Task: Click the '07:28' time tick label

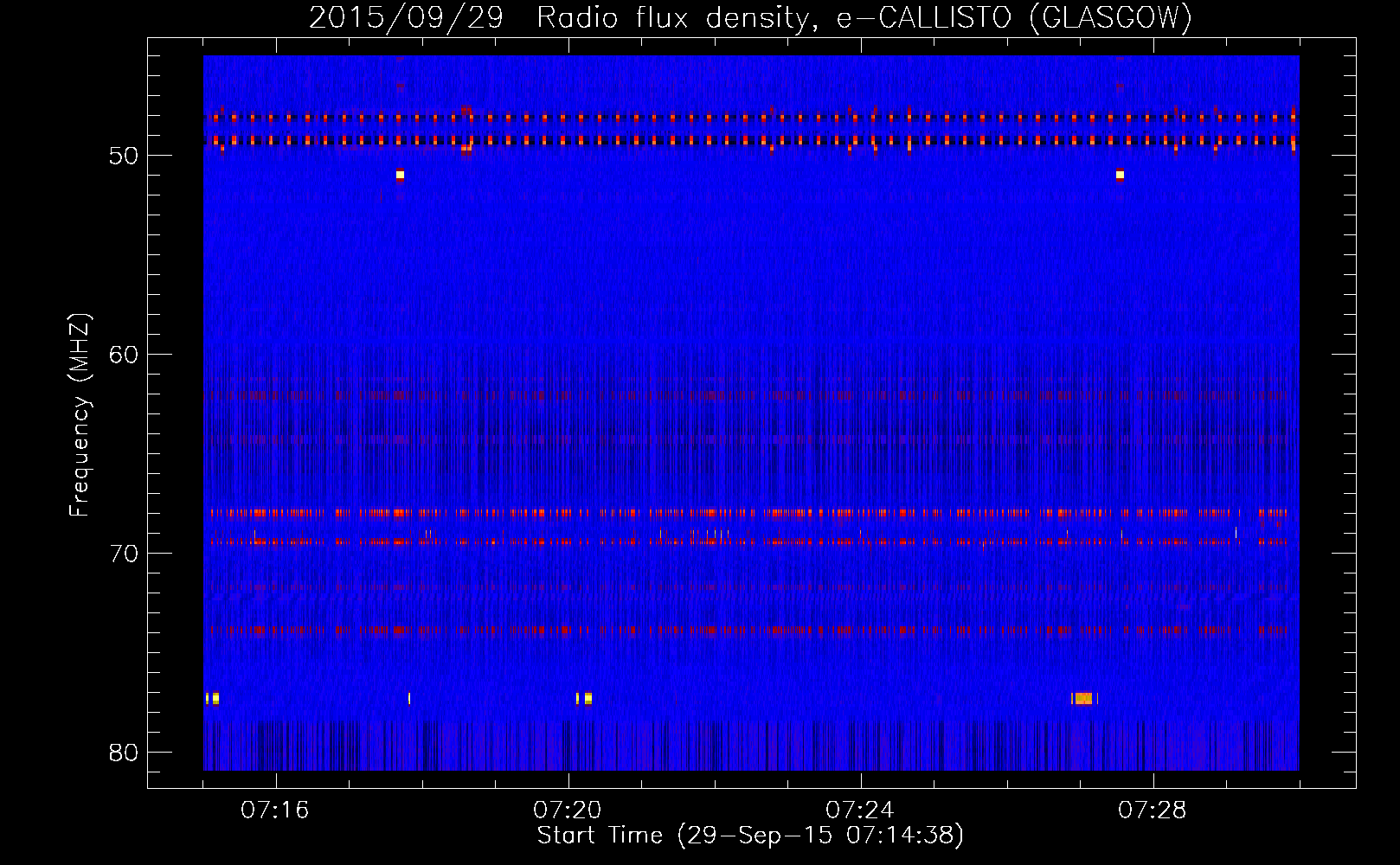Action: tap(1153, 811)
